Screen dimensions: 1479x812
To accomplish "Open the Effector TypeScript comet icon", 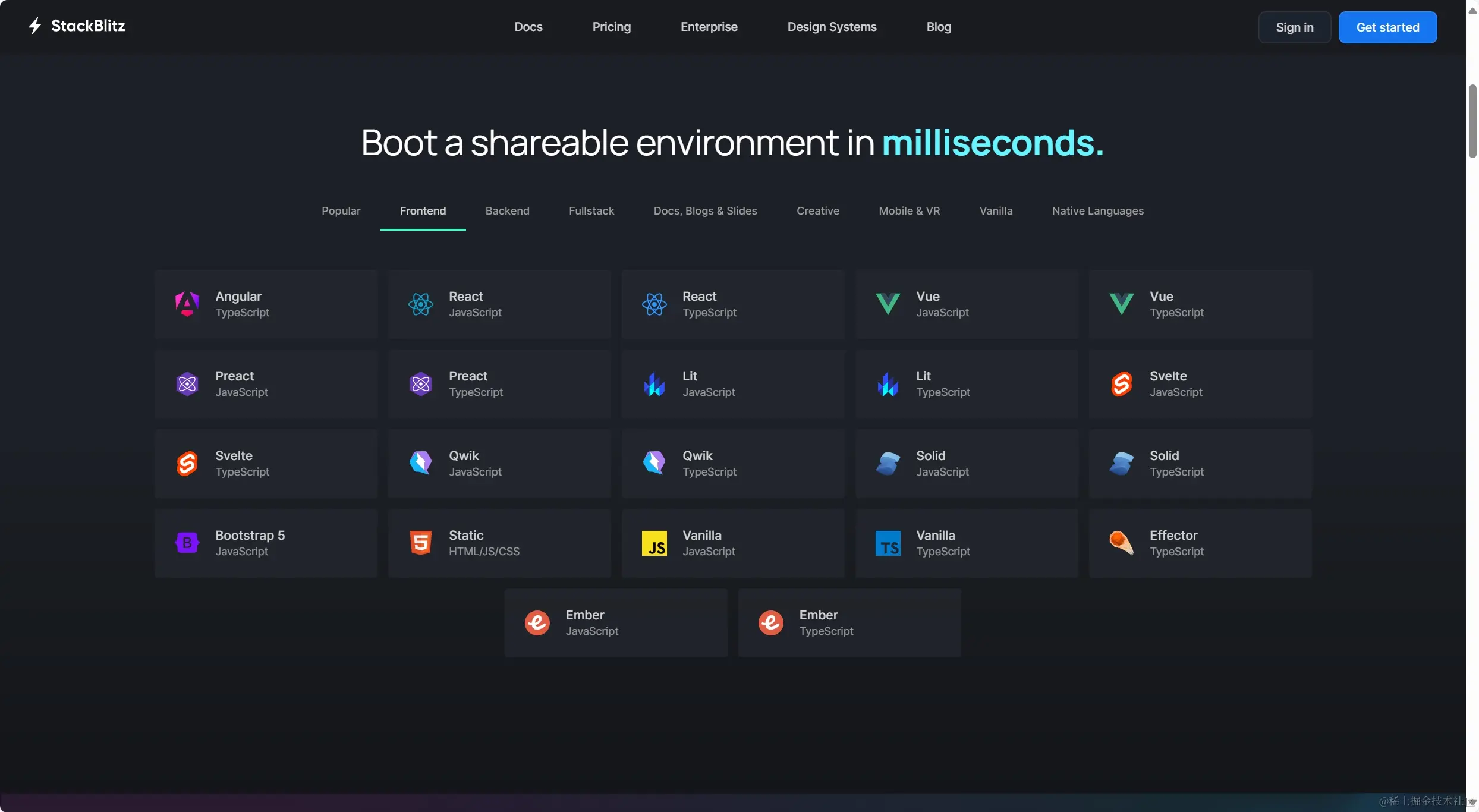I will click(x=1121, y=543).
